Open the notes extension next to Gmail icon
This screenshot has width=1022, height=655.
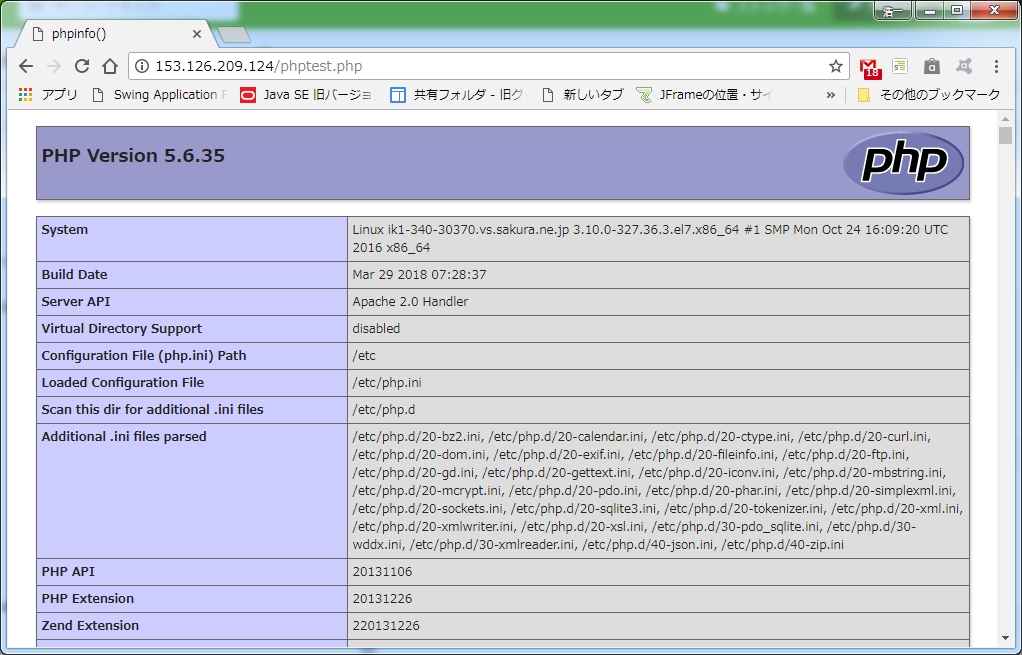pyautogui.click(x=898, y=66)
